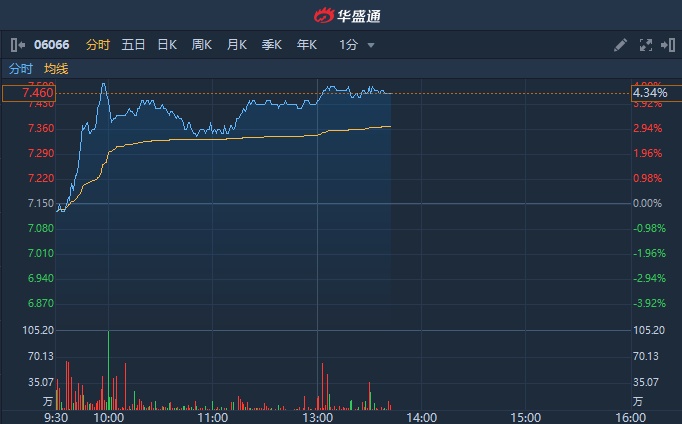
Task: Select the pencil drawing tool icon
Action: [x=620, y=45]
